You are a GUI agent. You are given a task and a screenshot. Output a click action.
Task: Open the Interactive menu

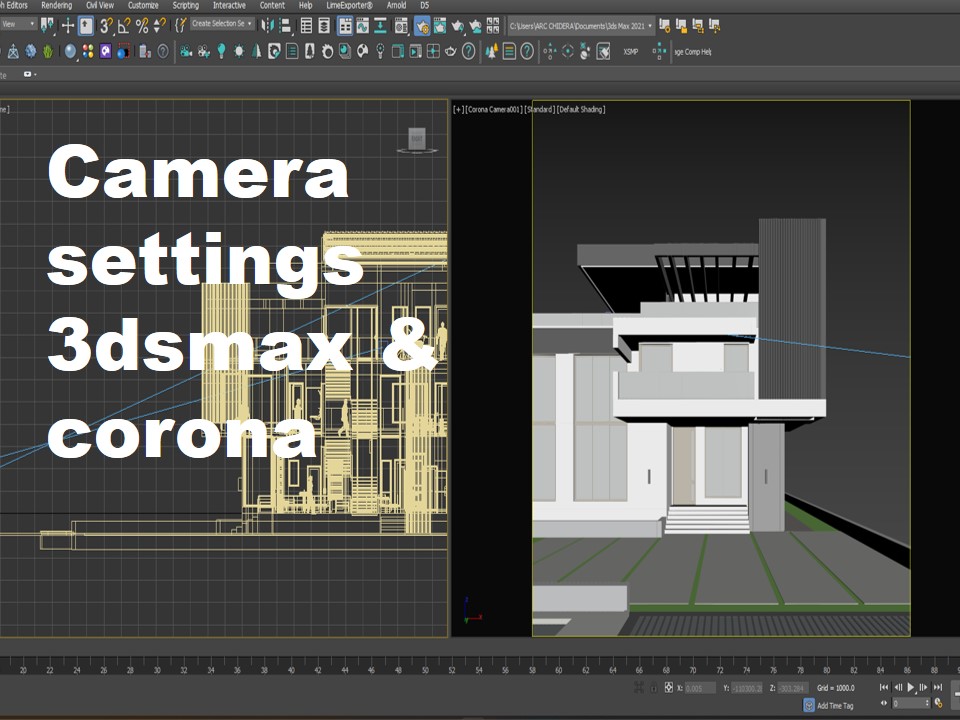pyautogui.click(x=229, y=5)
